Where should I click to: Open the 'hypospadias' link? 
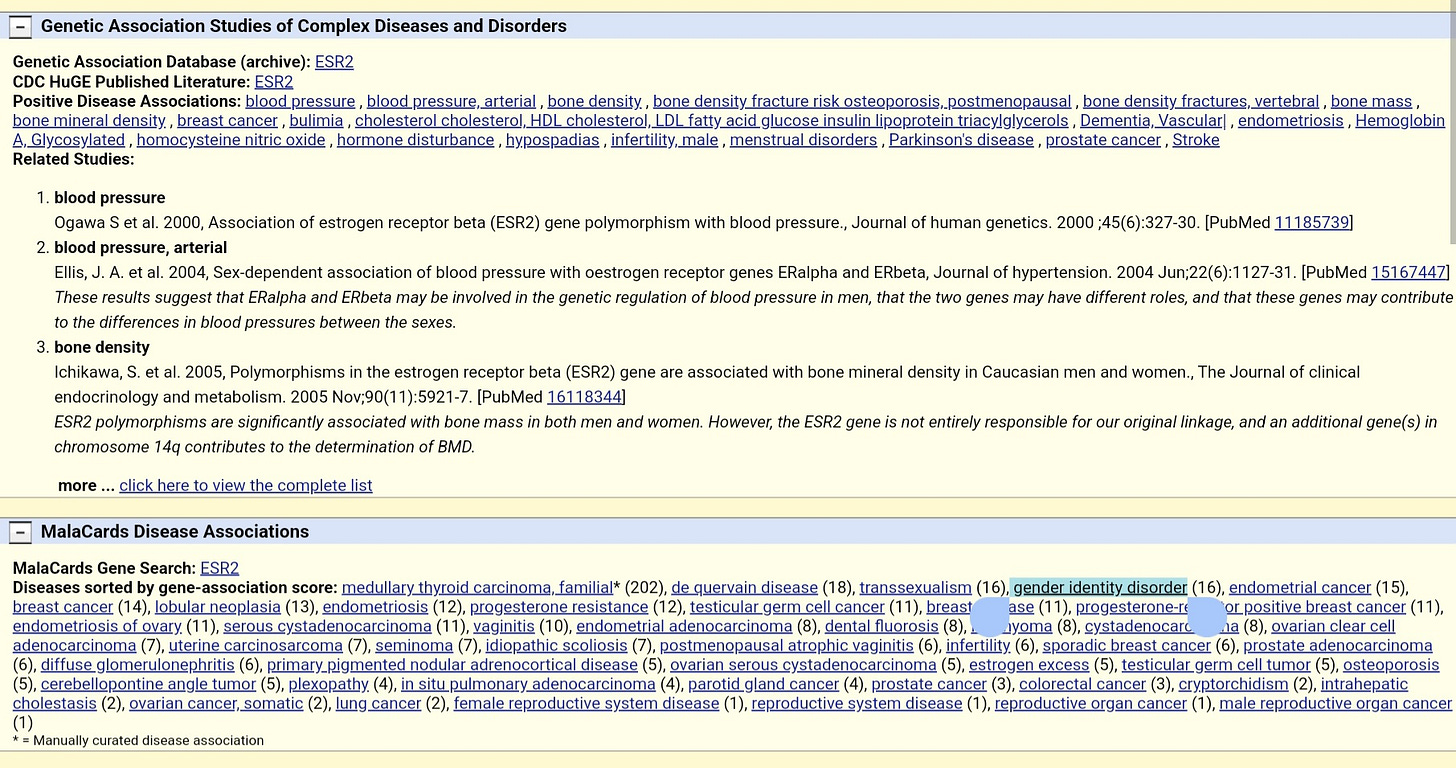(x=553, y=140)
